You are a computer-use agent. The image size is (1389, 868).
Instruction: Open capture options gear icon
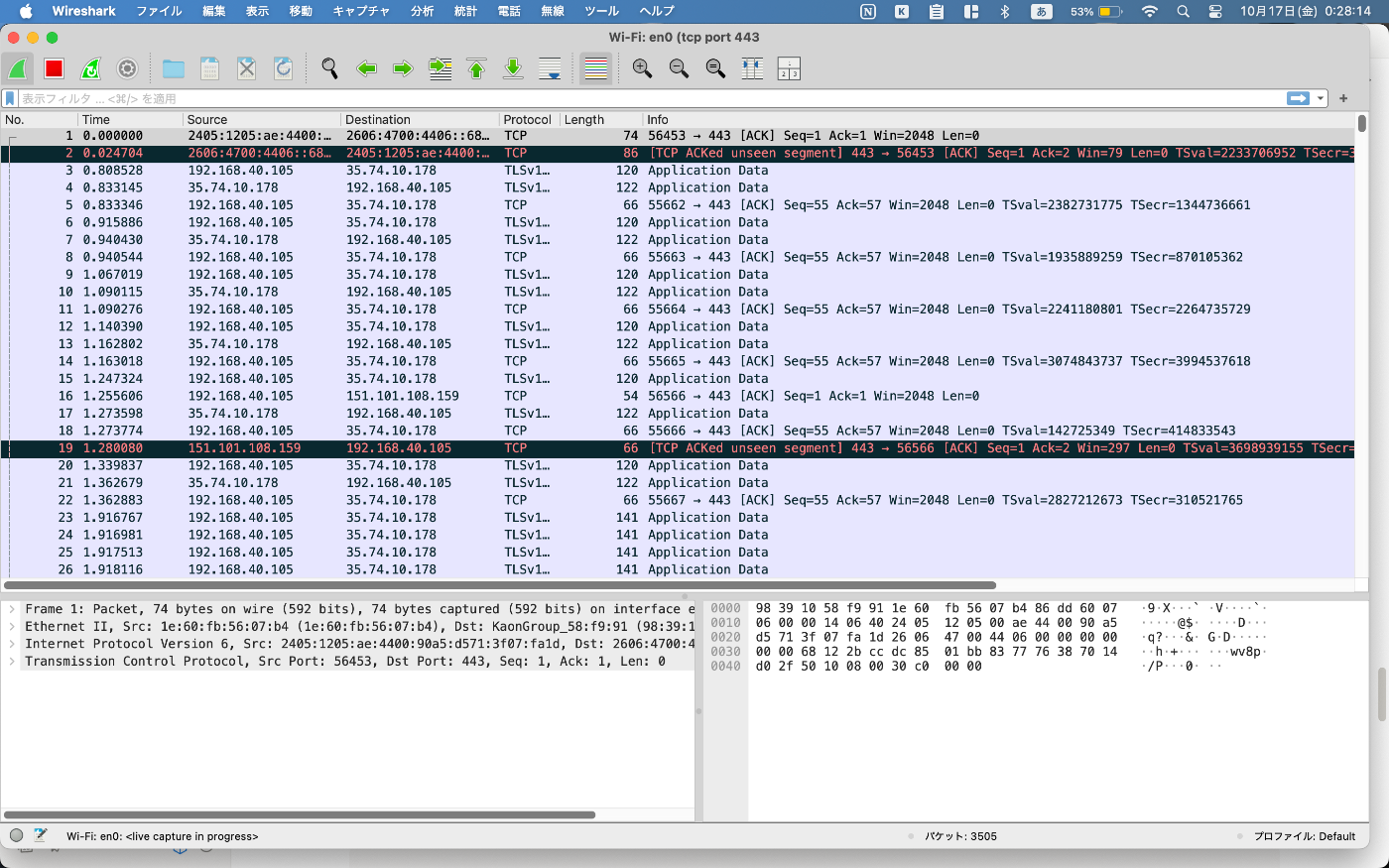pos(127,68)
